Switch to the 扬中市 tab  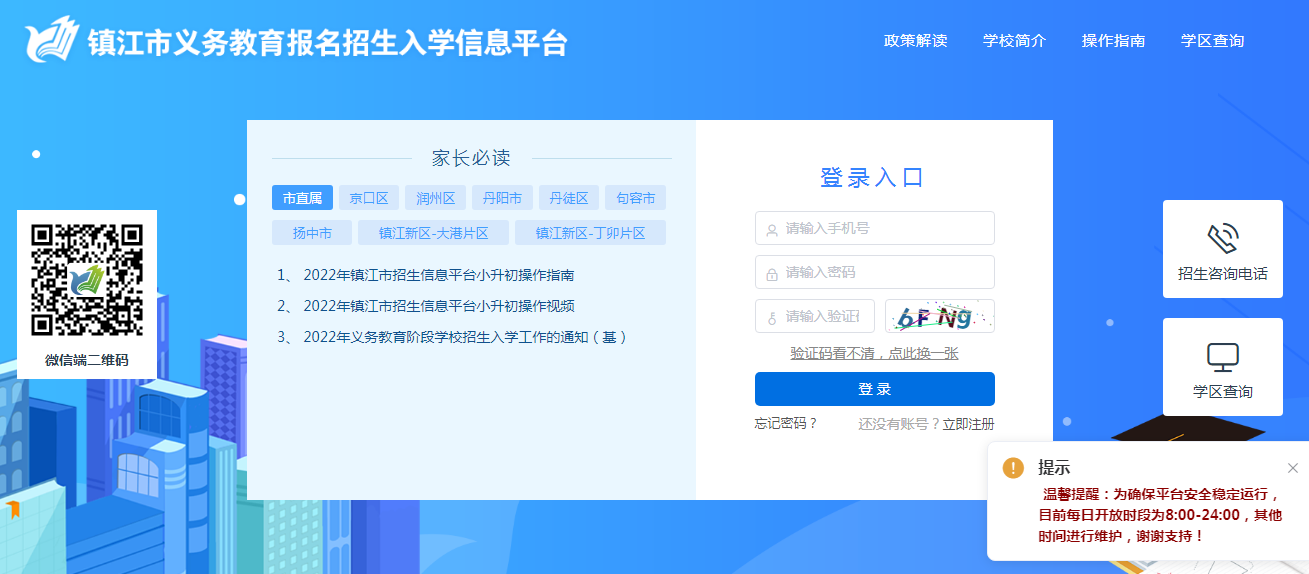coord(312,233)
